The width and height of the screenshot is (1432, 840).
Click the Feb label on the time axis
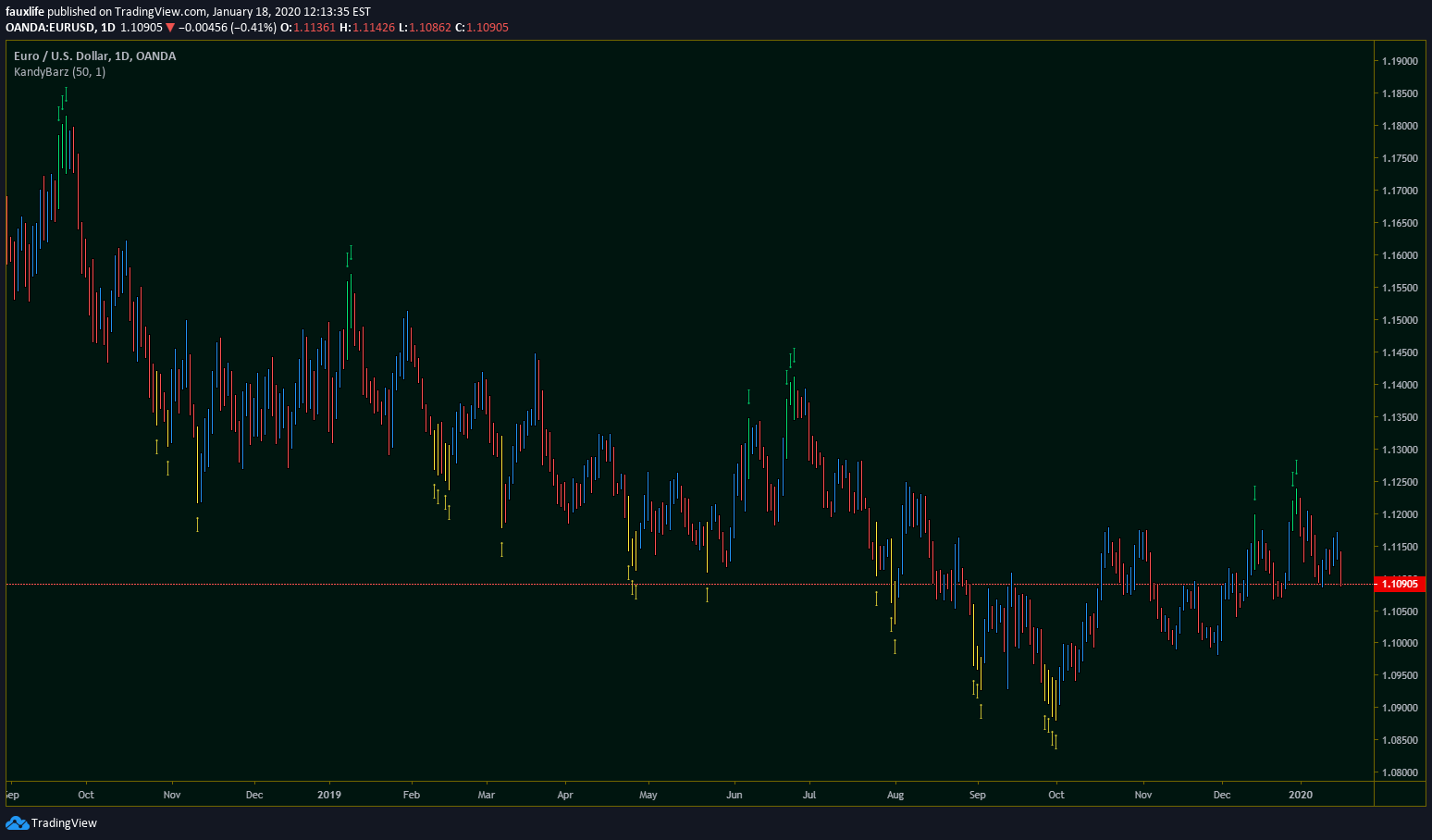click(x=412, y=795)
